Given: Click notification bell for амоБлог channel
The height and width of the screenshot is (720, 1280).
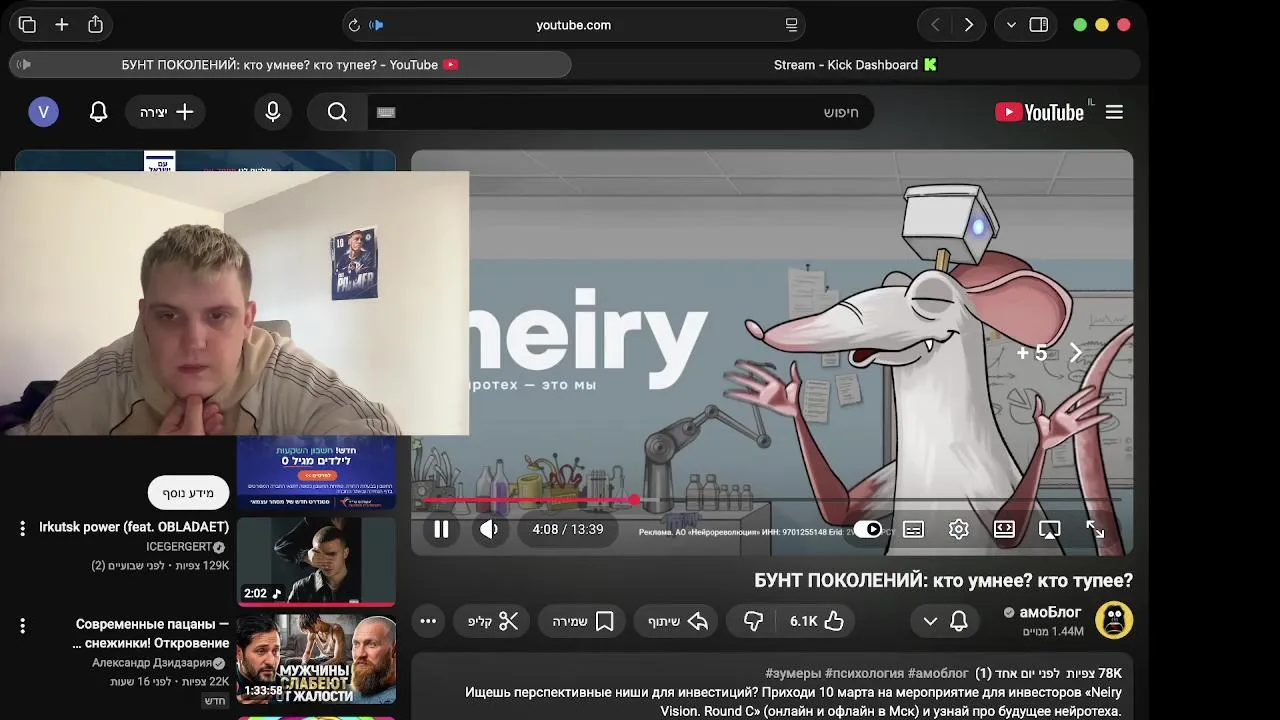Looking at the screenshot, I should pyautogui.click(x=958, y=621).
